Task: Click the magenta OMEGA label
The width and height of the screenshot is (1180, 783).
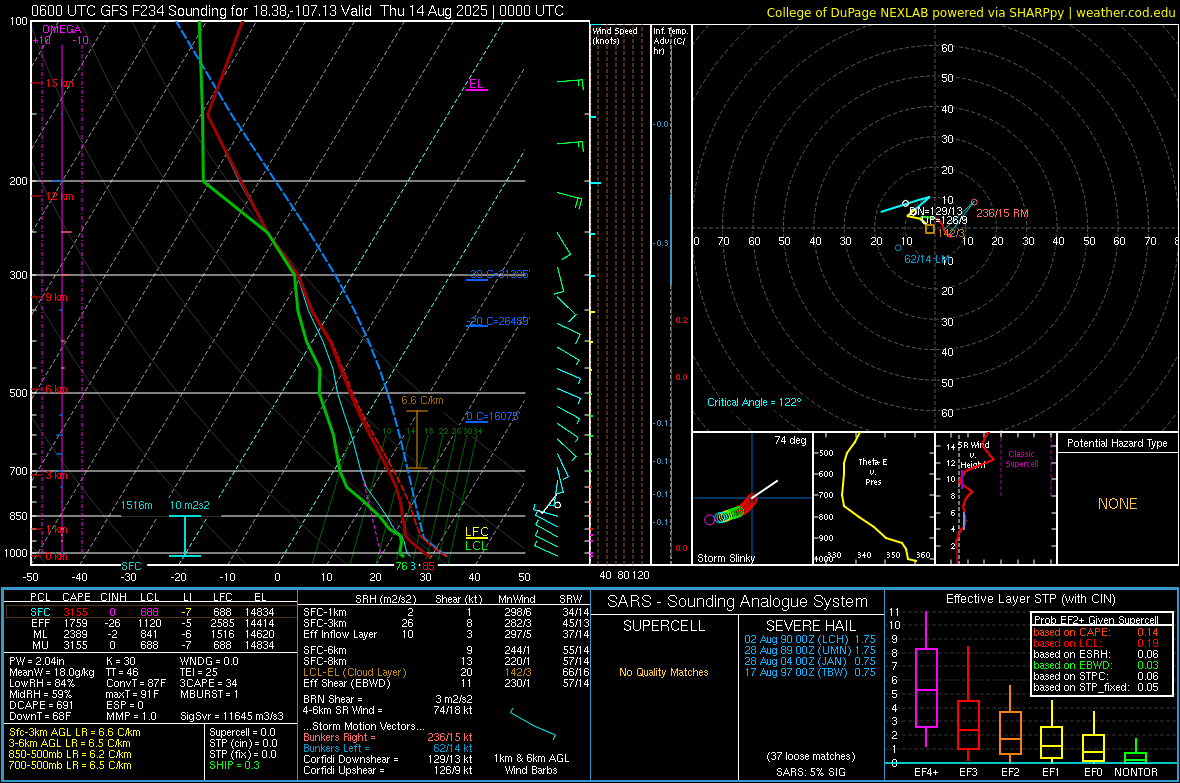Action: [x=62, y=29]
